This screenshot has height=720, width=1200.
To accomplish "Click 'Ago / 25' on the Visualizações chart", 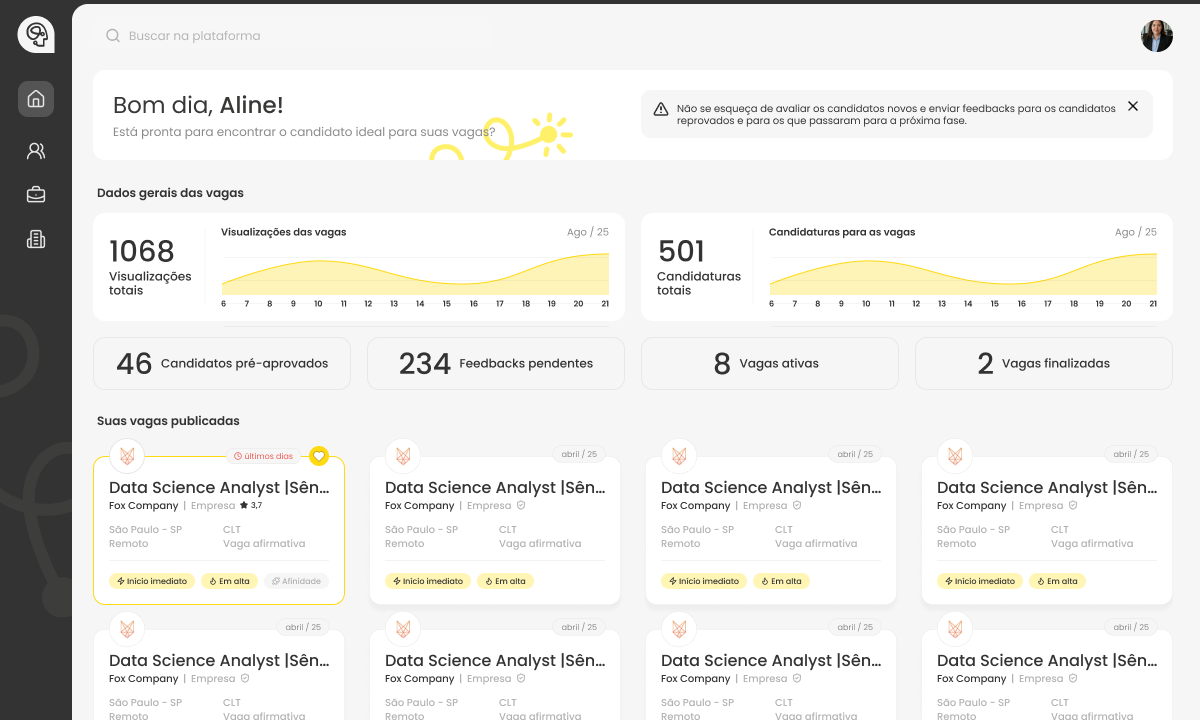I will pyautogui.click(x=588, y=232).
